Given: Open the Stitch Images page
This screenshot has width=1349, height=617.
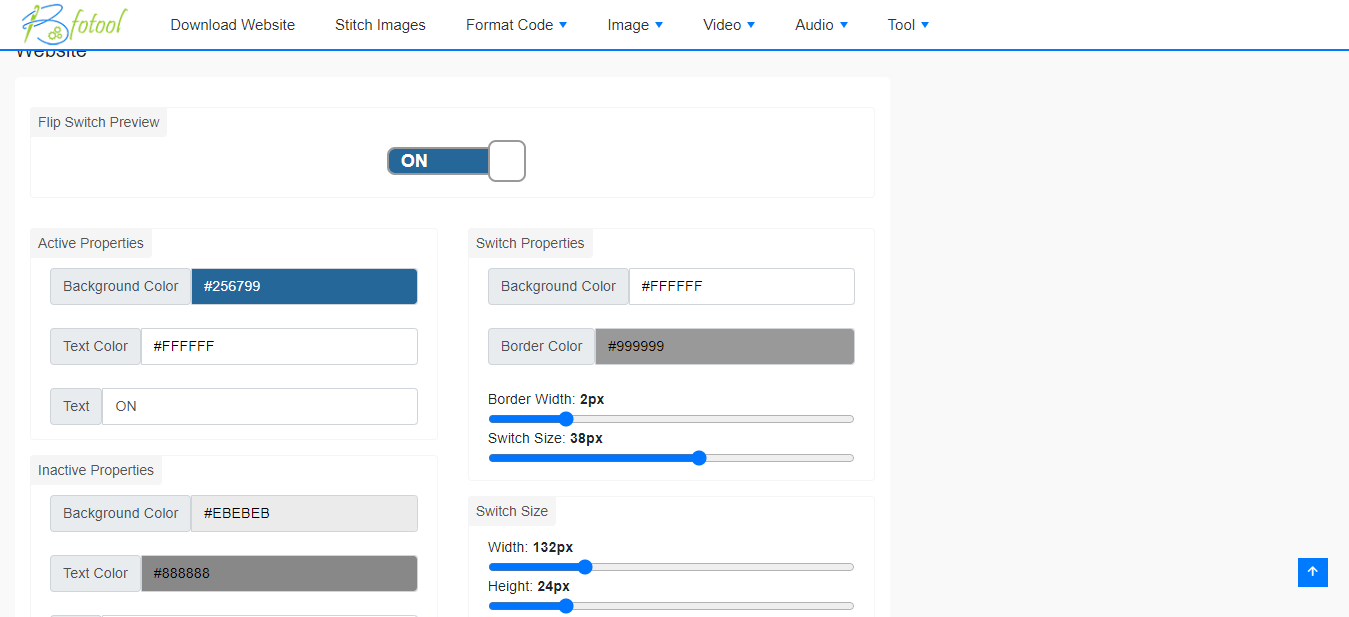Looking at the screenshot, I should coord(380,24).
